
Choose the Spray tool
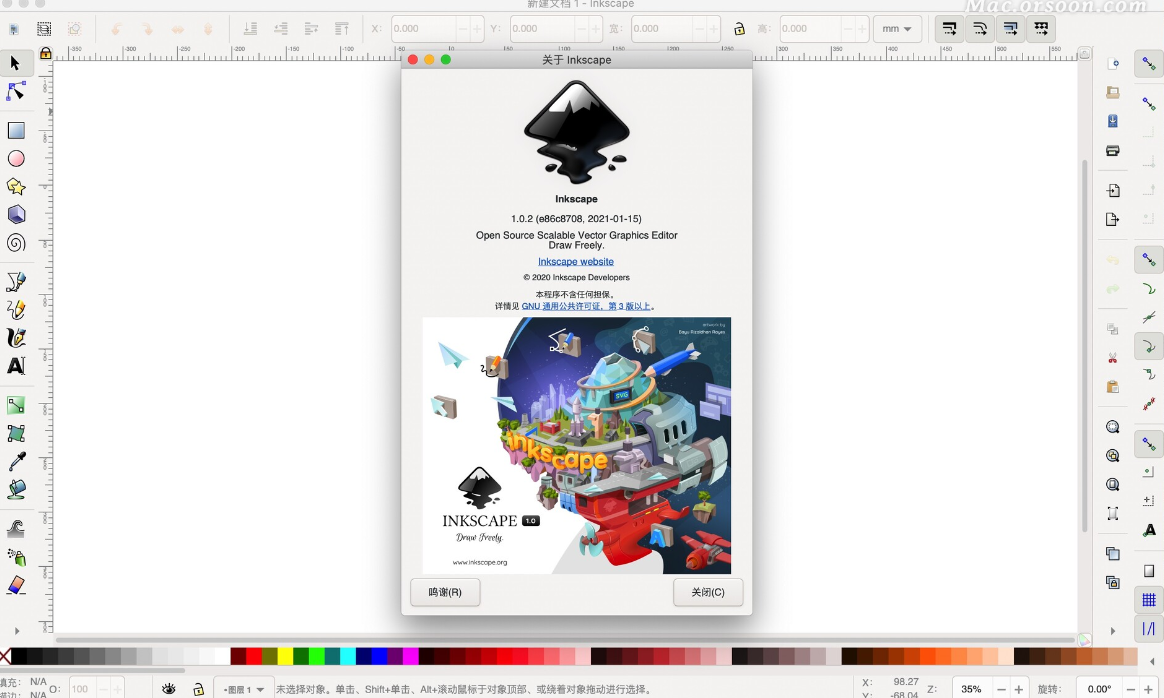click(16, 557)
